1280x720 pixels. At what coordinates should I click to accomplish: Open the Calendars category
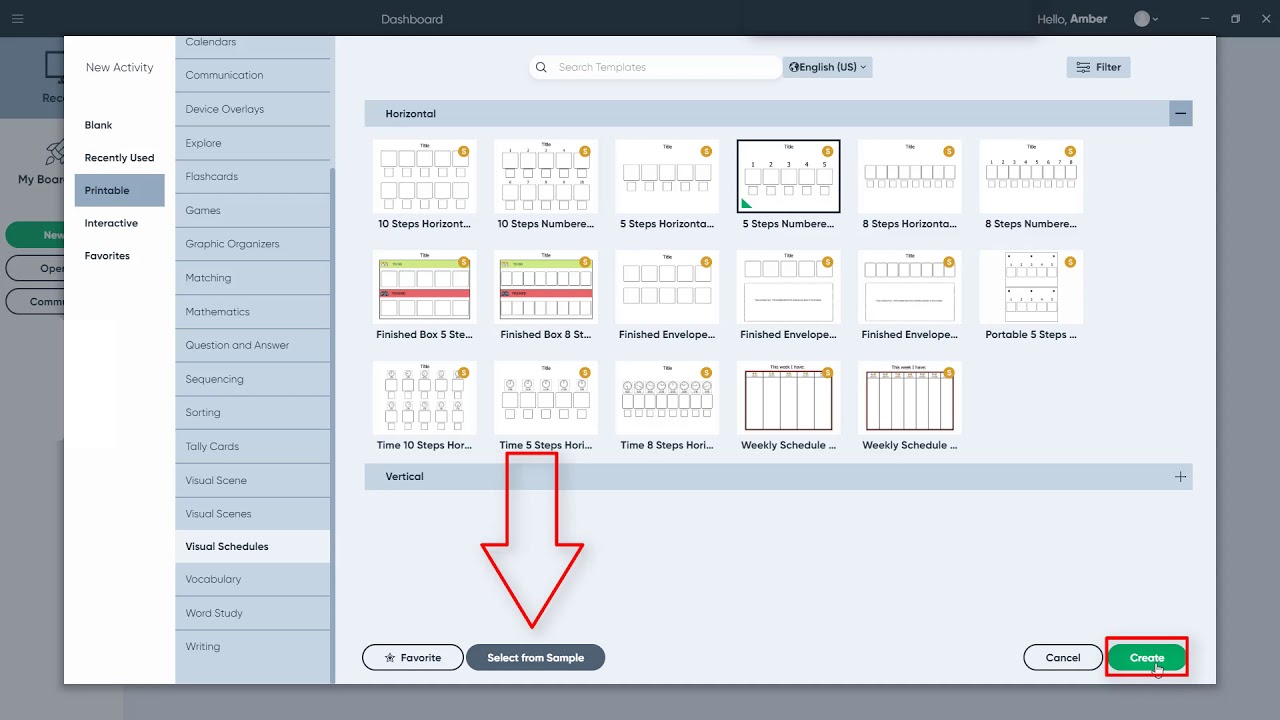(252, 45)
